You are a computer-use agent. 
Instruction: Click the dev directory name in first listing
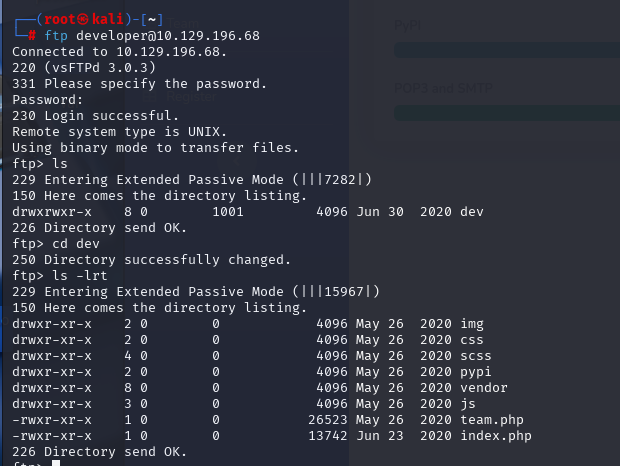[472, 212]
